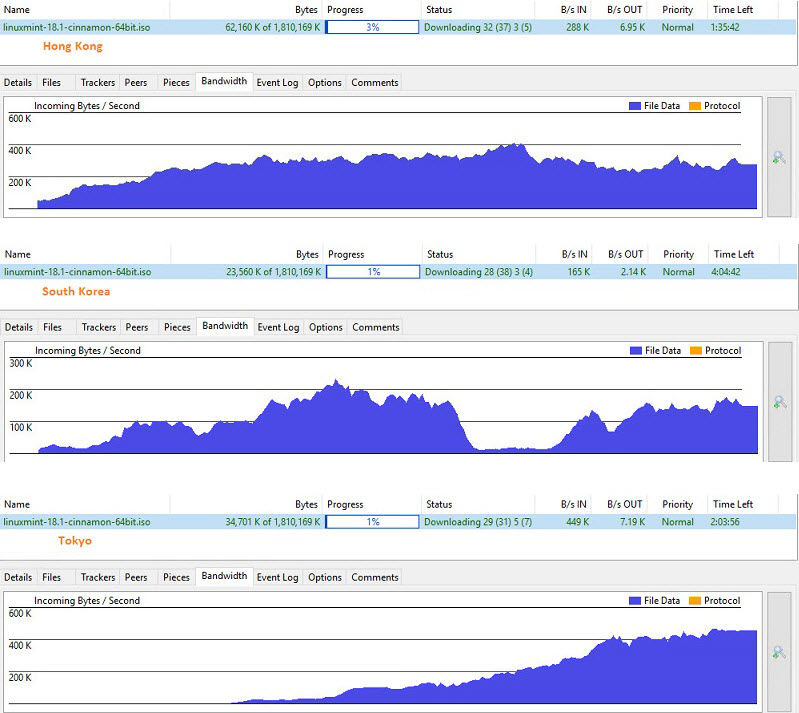799x713 pixels.
Task: Show Peers tab in South Korea panel
Action: (x=137, y=327)
